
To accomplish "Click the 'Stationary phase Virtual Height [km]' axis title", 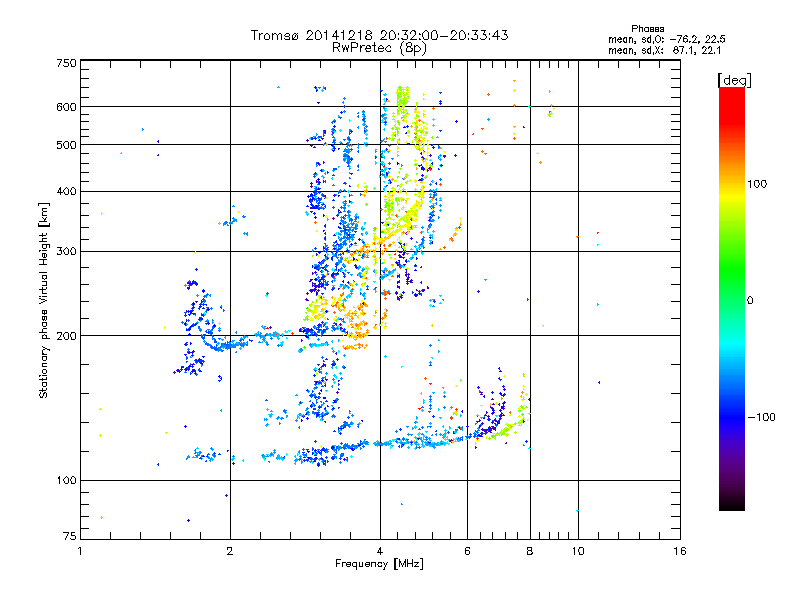I will point(44,300).
